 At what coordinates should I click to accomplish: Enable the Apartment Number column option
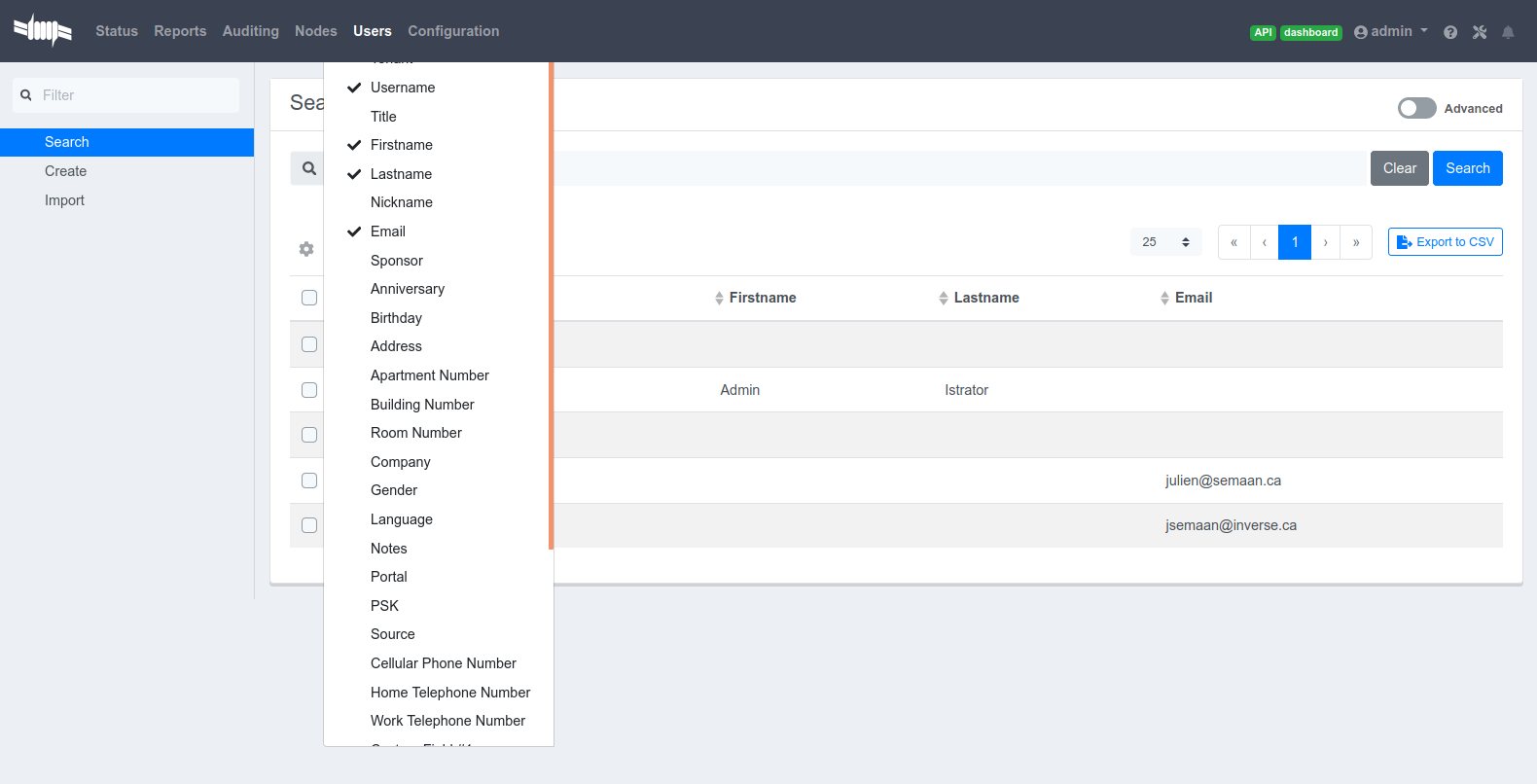[438, 375]
